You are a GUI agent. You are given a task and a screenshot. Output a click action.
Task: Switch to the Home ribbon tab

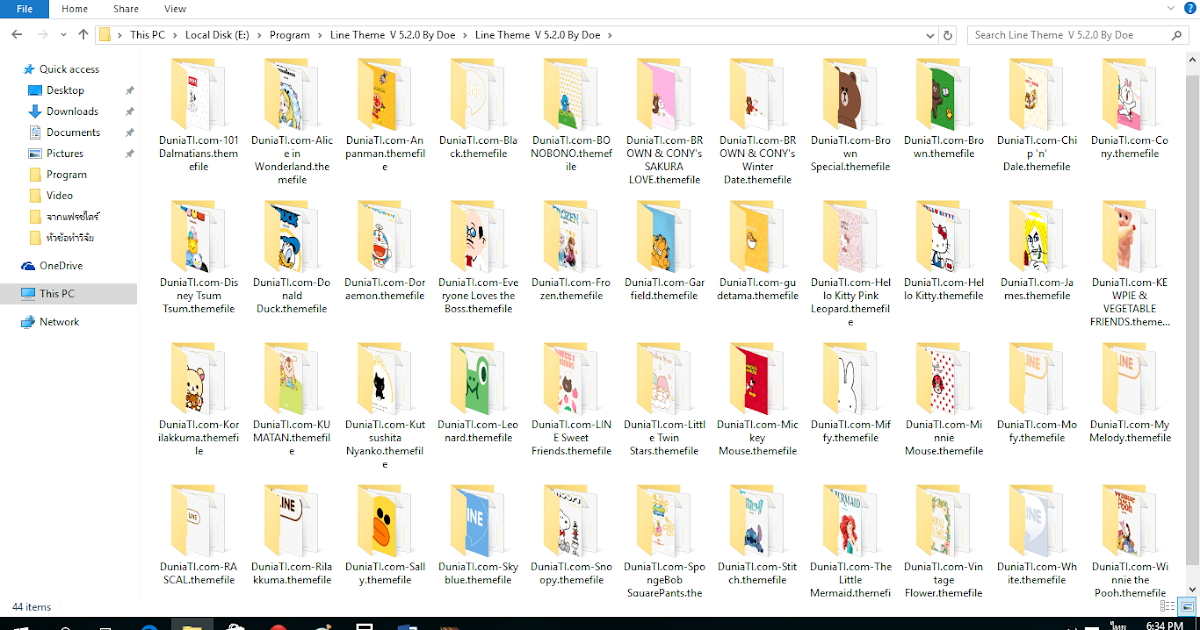pyautogui.click(x=74, y=9)
